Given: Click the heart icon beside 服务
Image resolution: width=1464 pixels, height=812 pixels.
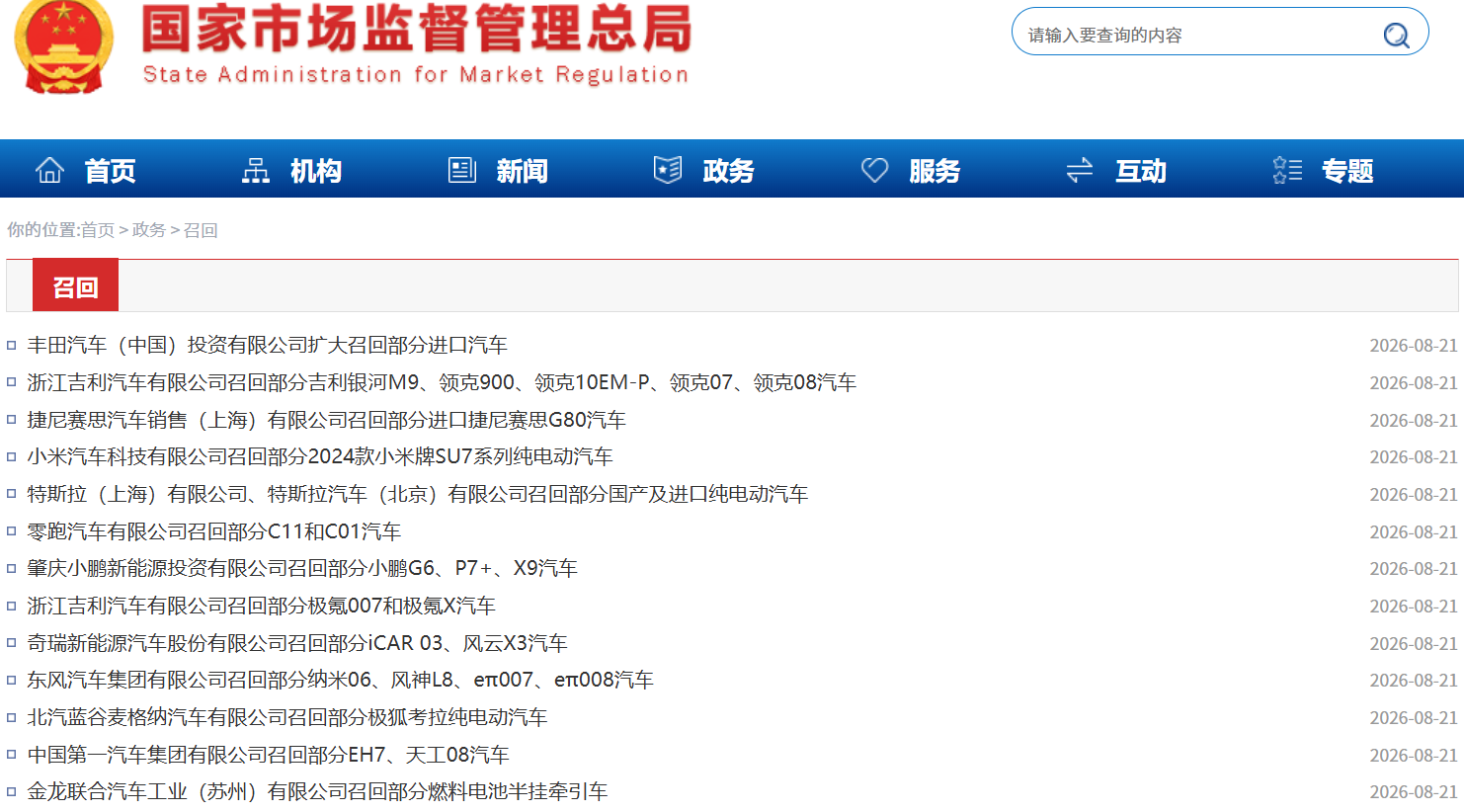Looking at the screenshot, I should click(874, 170).
